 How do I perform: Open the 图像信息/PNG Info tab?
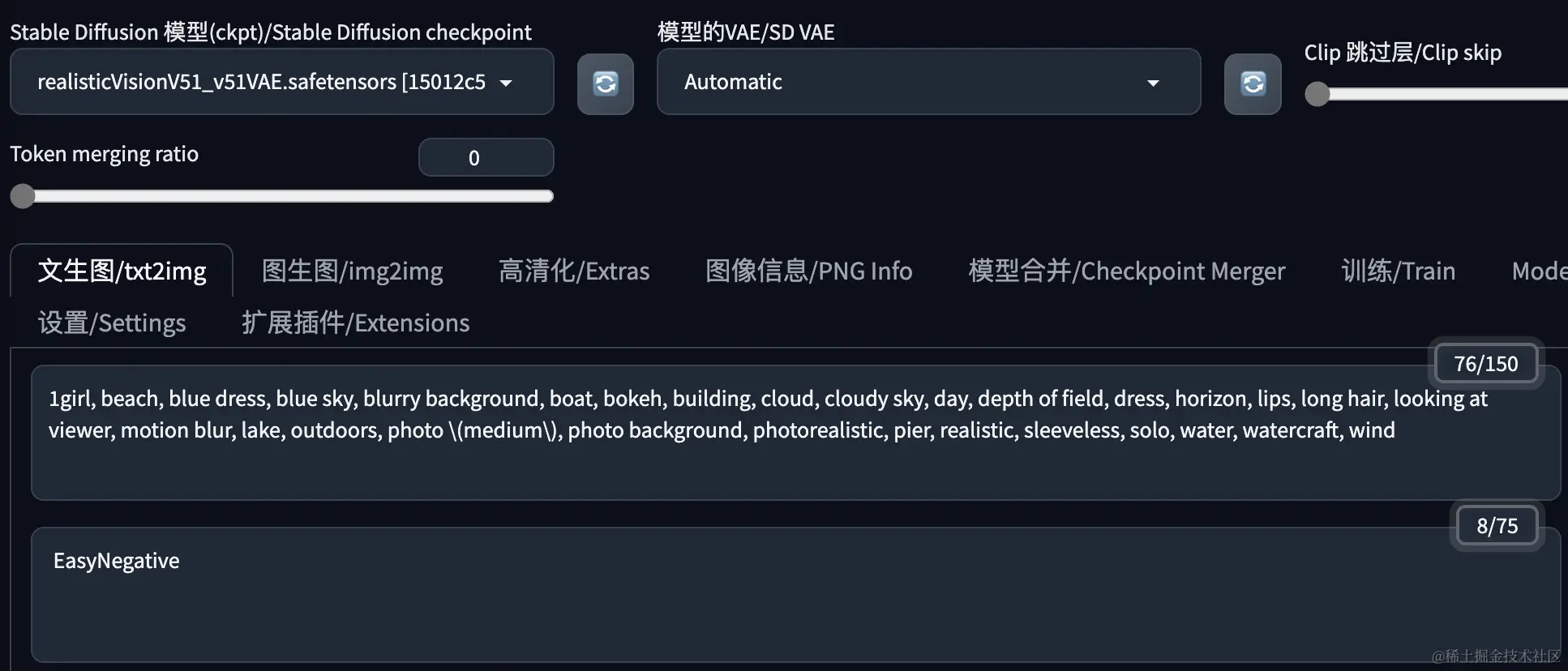[x=808, y=271]
